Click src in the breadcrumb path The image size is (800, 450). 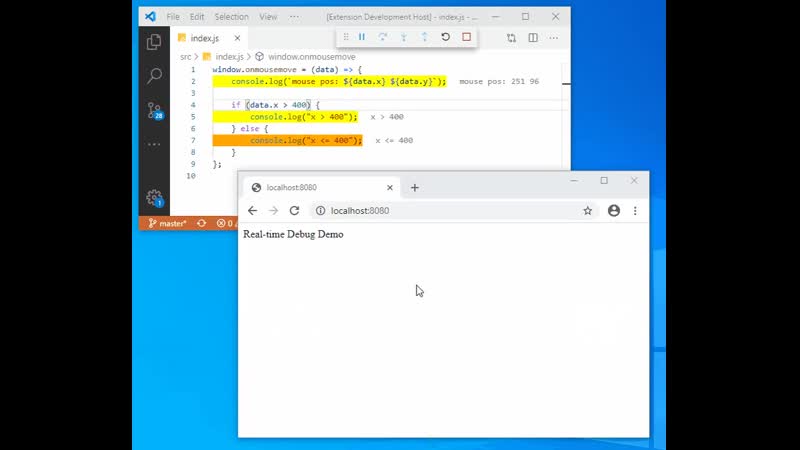pyautogui.click(x=186, y=57)
